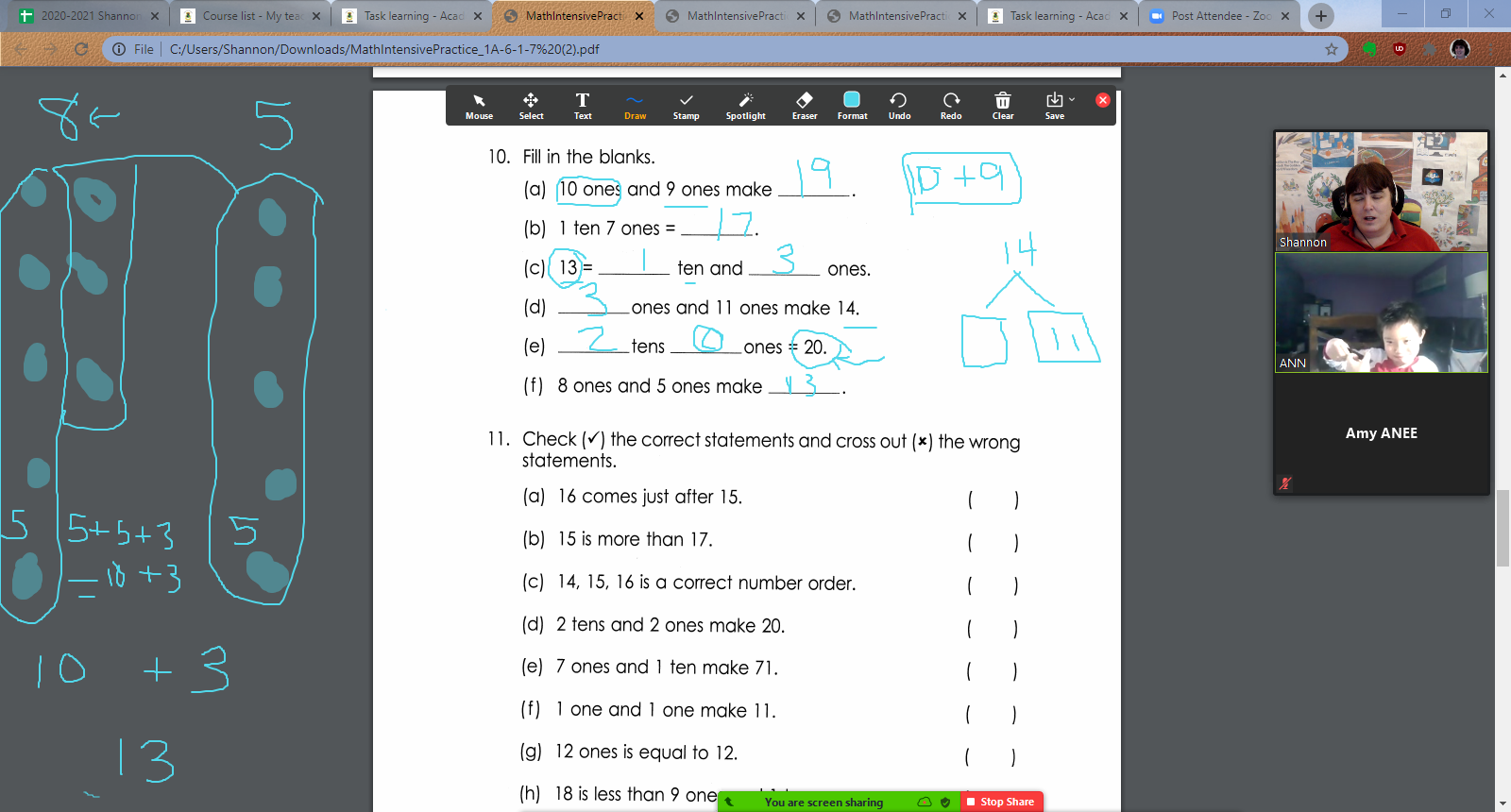Screen dimensions: 1511x812
Task: Bookmark this page with the star
Action: [x=1332, y=49]
